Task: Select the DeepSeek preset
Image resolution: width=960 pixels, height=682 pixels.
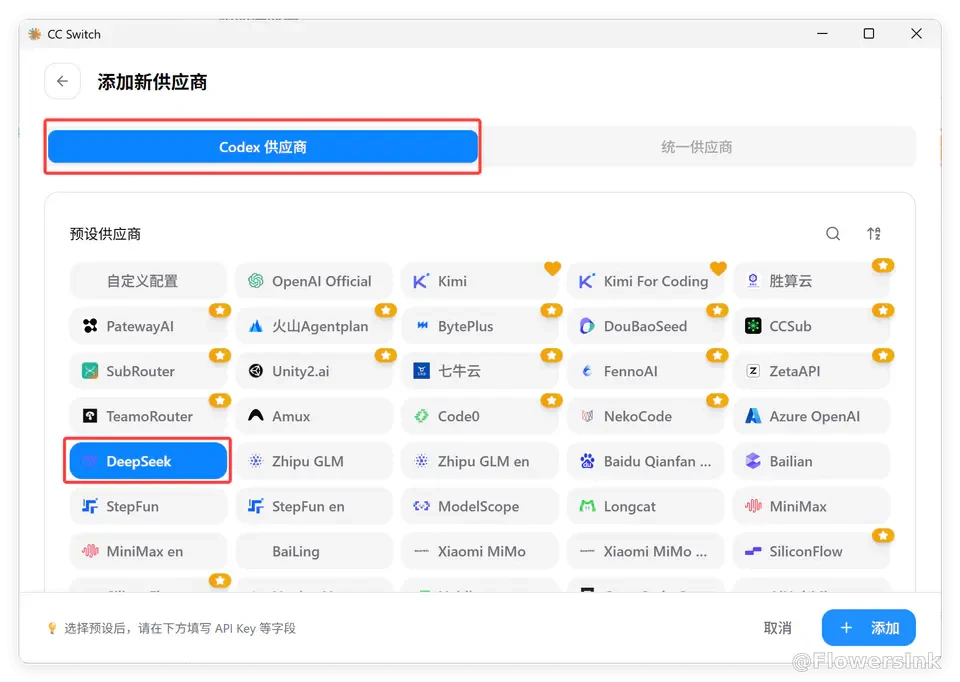Action: tap(148, 461)
